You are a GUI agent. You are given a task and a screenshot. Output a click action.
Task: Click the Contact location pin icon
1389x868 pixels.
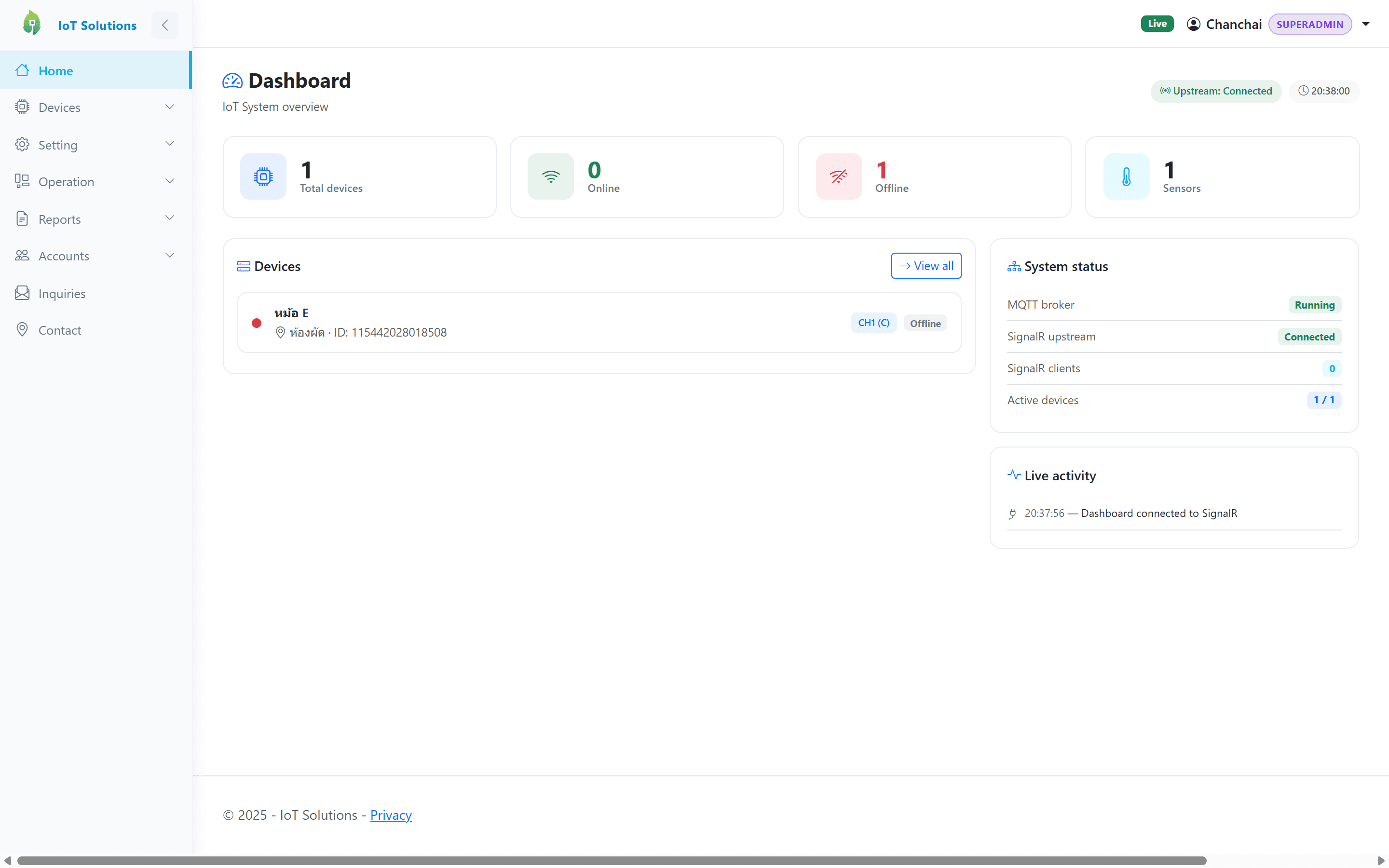pos(22,329)
